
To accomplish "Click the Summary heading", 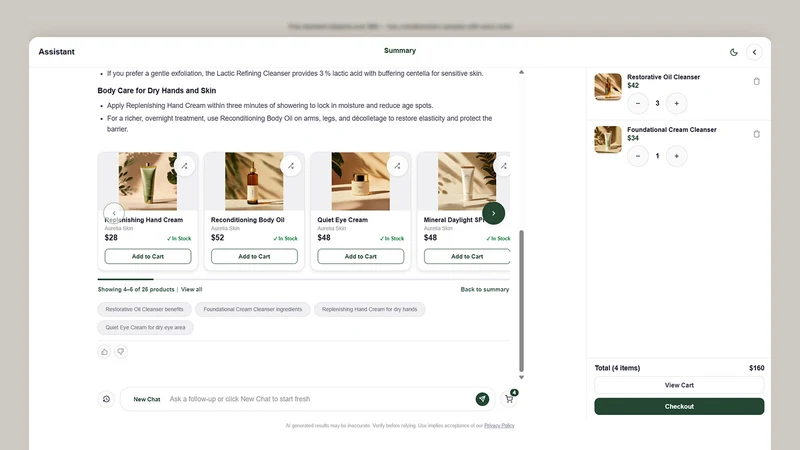I will click(400, 51).
